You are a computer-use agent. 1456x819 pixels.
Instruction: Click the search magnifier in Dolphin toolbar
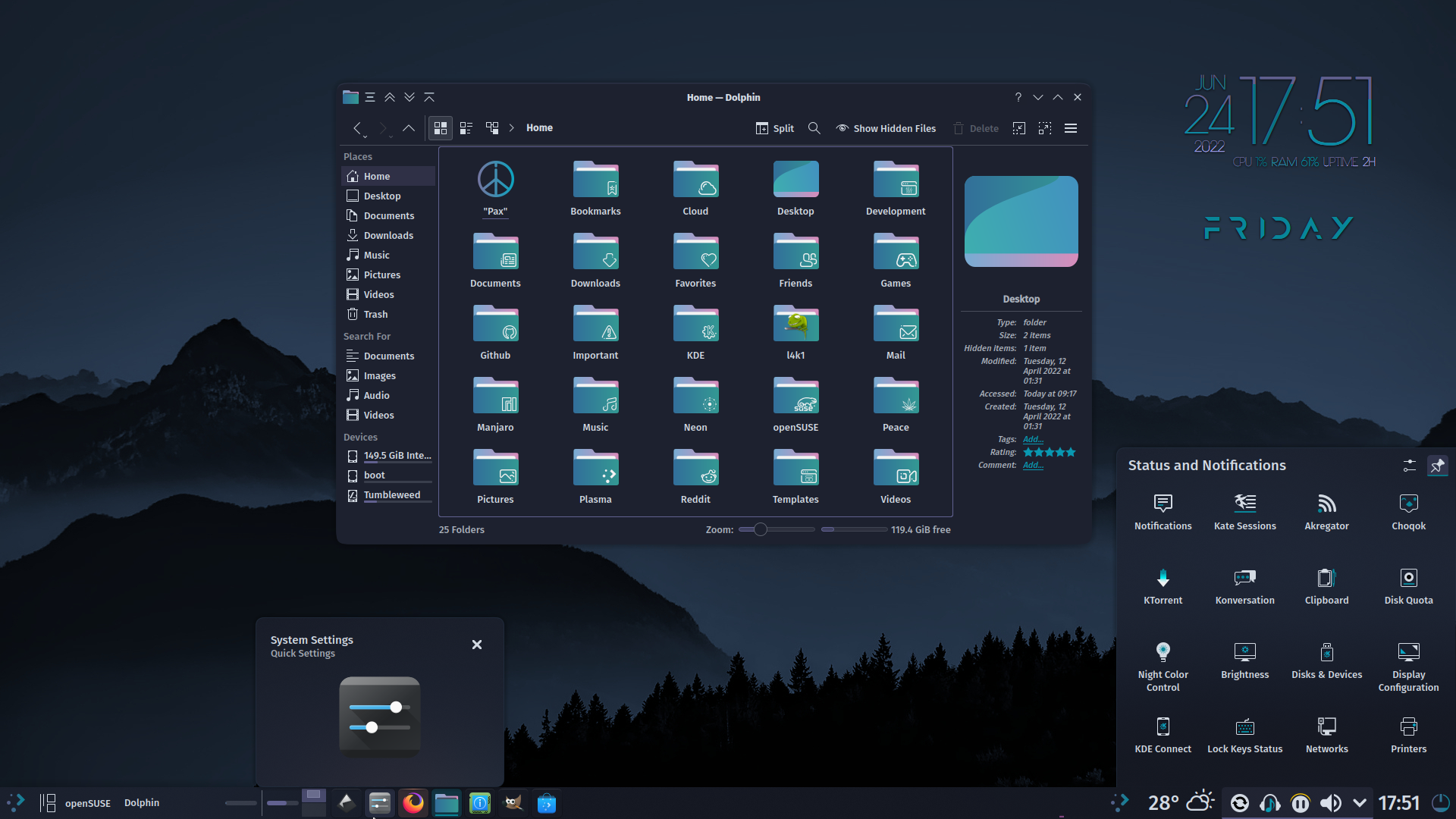(814, 128)
